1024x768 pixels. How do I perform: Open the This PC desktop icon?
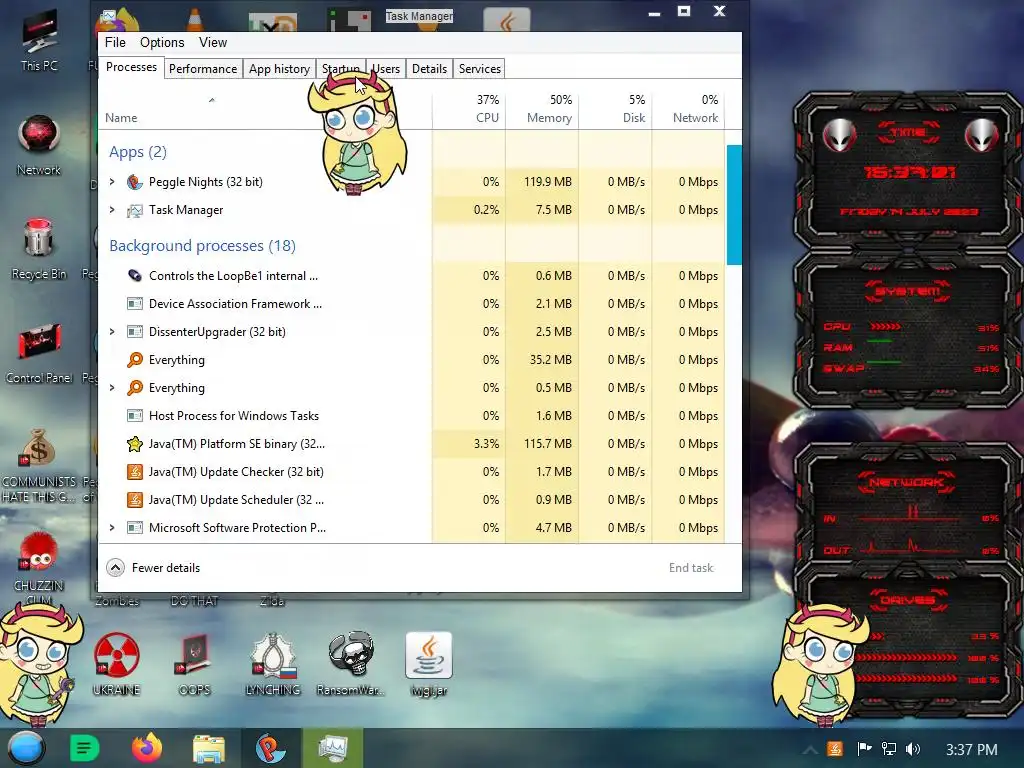(x=39, y=40)
